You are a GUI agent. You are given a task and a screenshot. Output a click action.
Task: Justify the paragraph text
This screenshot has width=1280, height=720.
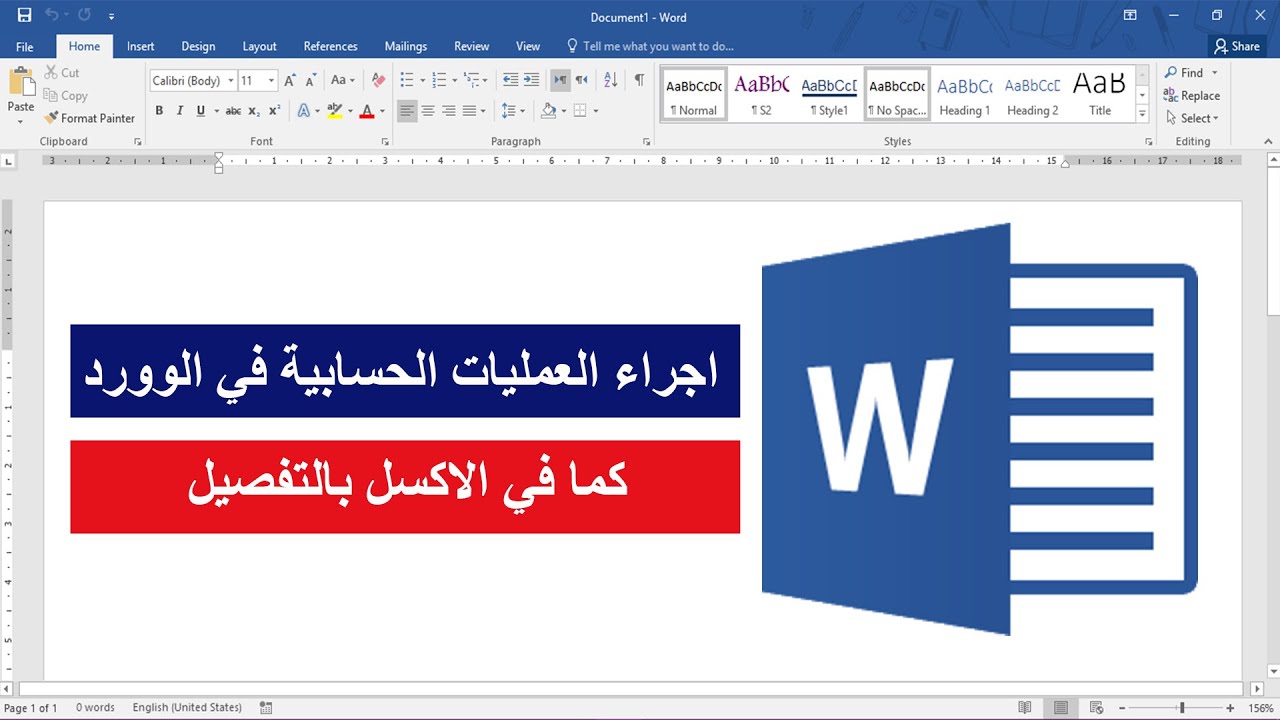pyautogui.click(x=470, y=111)
